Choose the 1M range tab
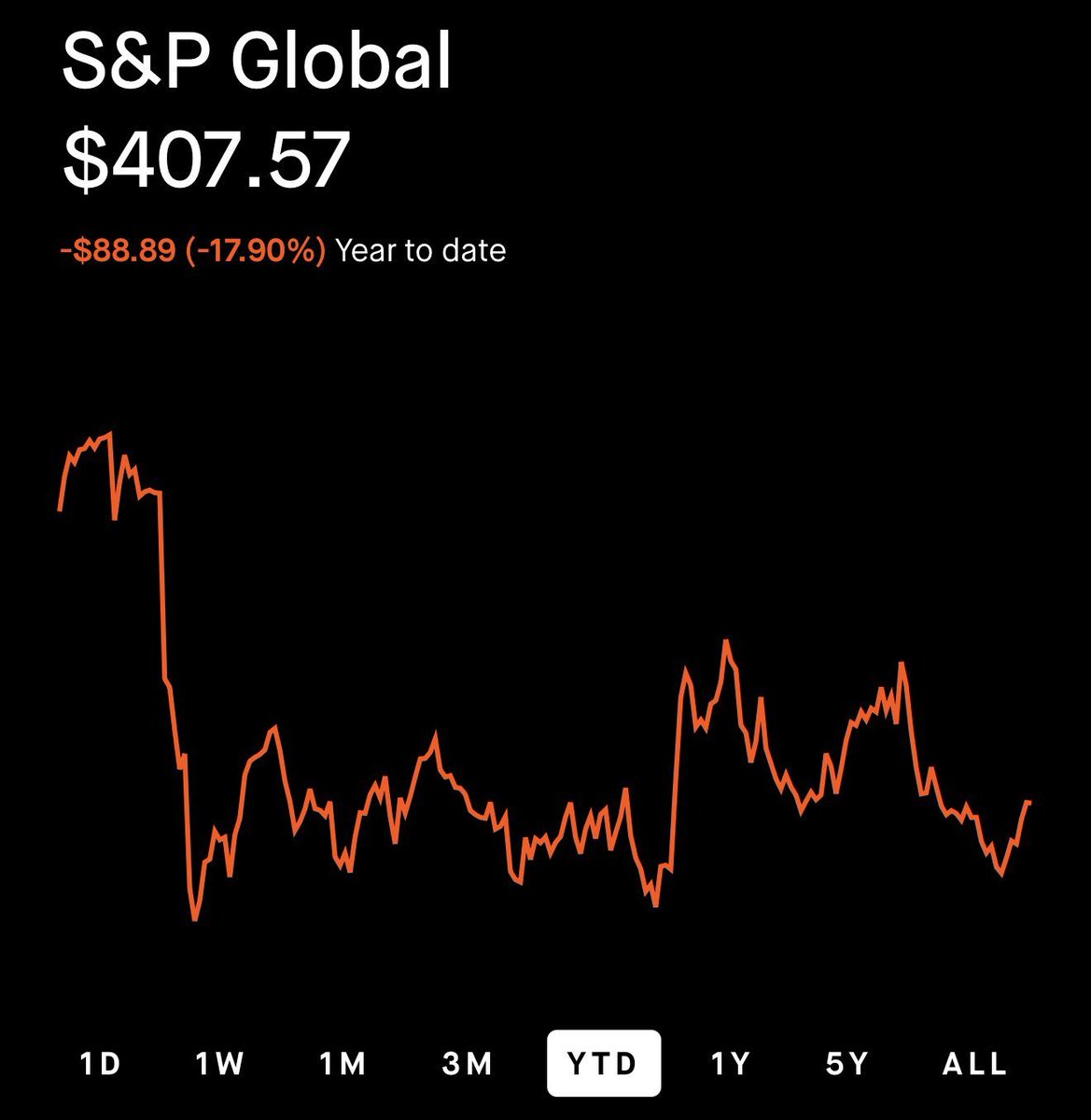 click(343, 1063)
